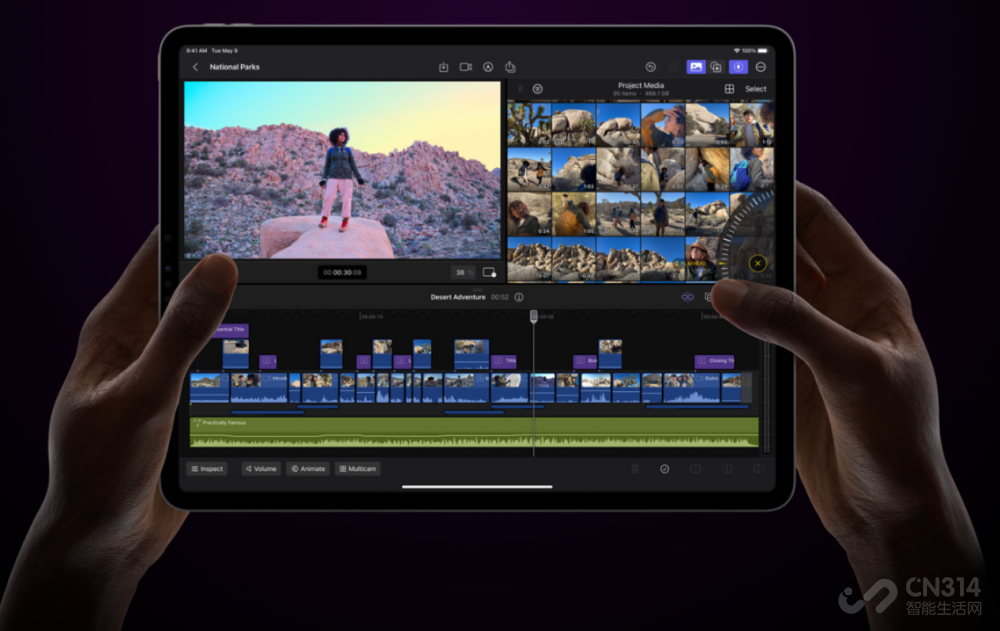Toggle the purple highlighted jog wheel button

(x=738, y=67)
